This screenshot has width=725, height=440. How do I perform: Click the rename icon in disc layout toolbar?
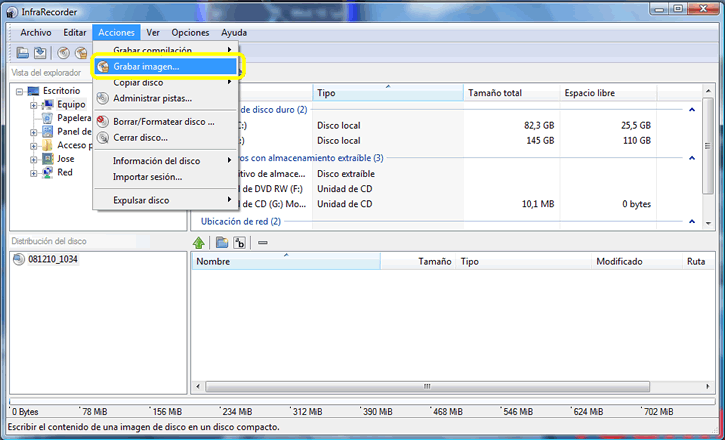point(239,242)
